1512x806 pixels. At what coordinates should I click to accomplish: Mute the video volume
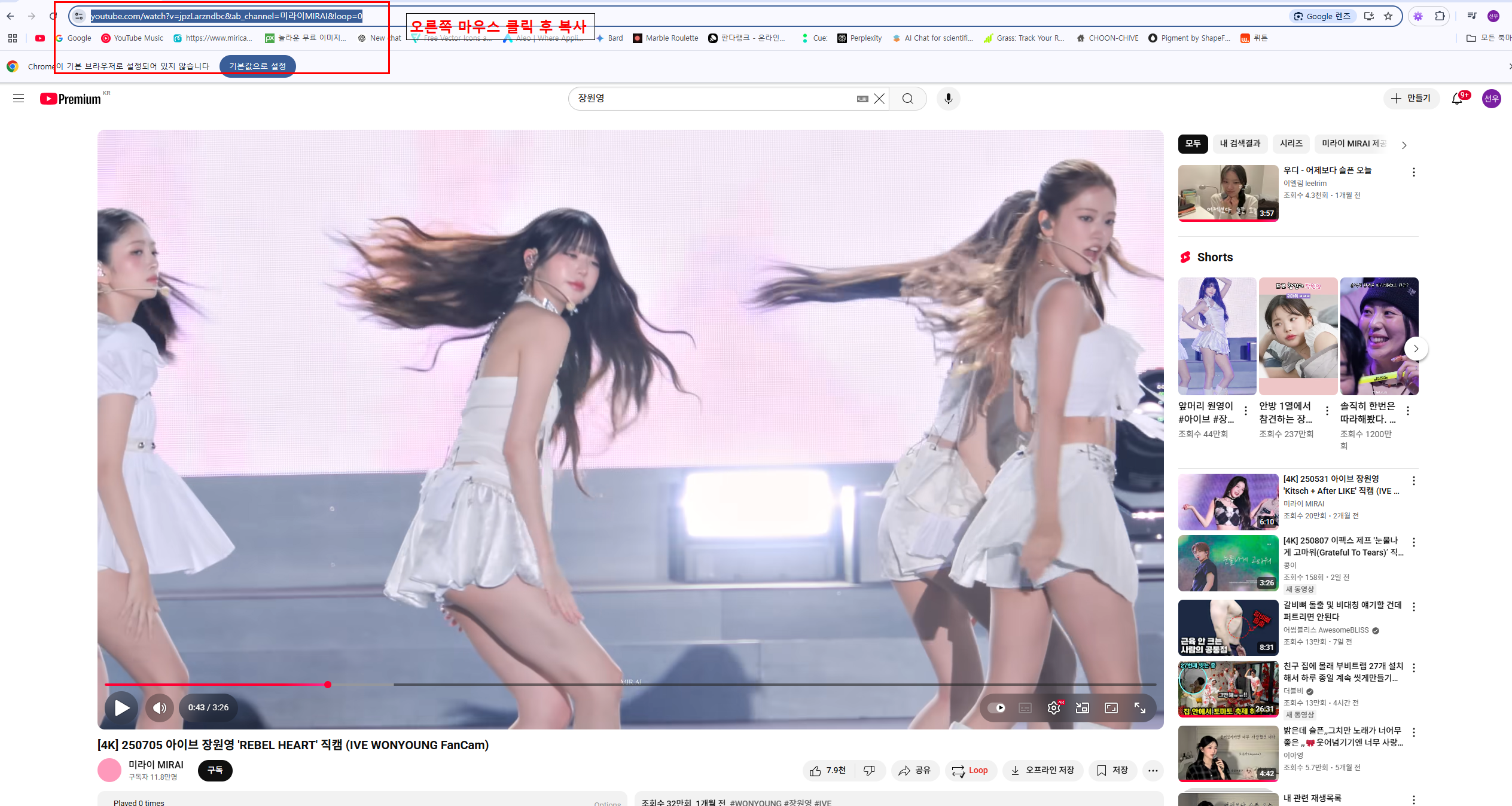(x=159, y=708)
